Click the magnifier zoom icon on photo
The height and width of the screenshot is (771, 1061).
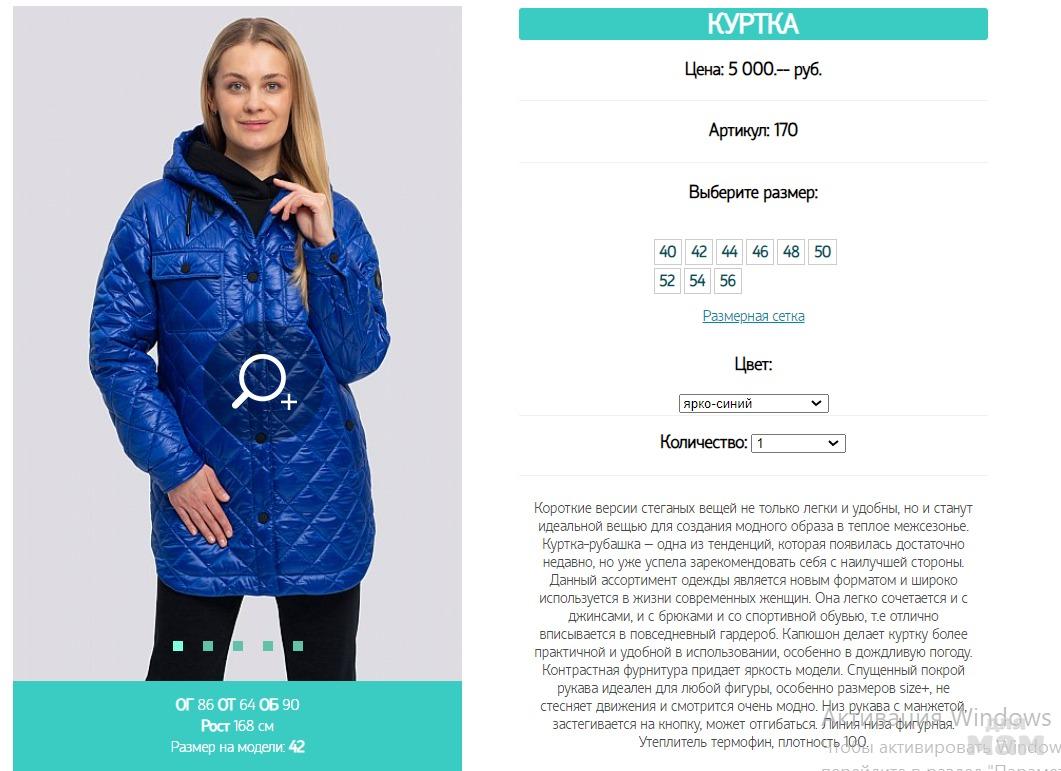(x=265, y=382)
